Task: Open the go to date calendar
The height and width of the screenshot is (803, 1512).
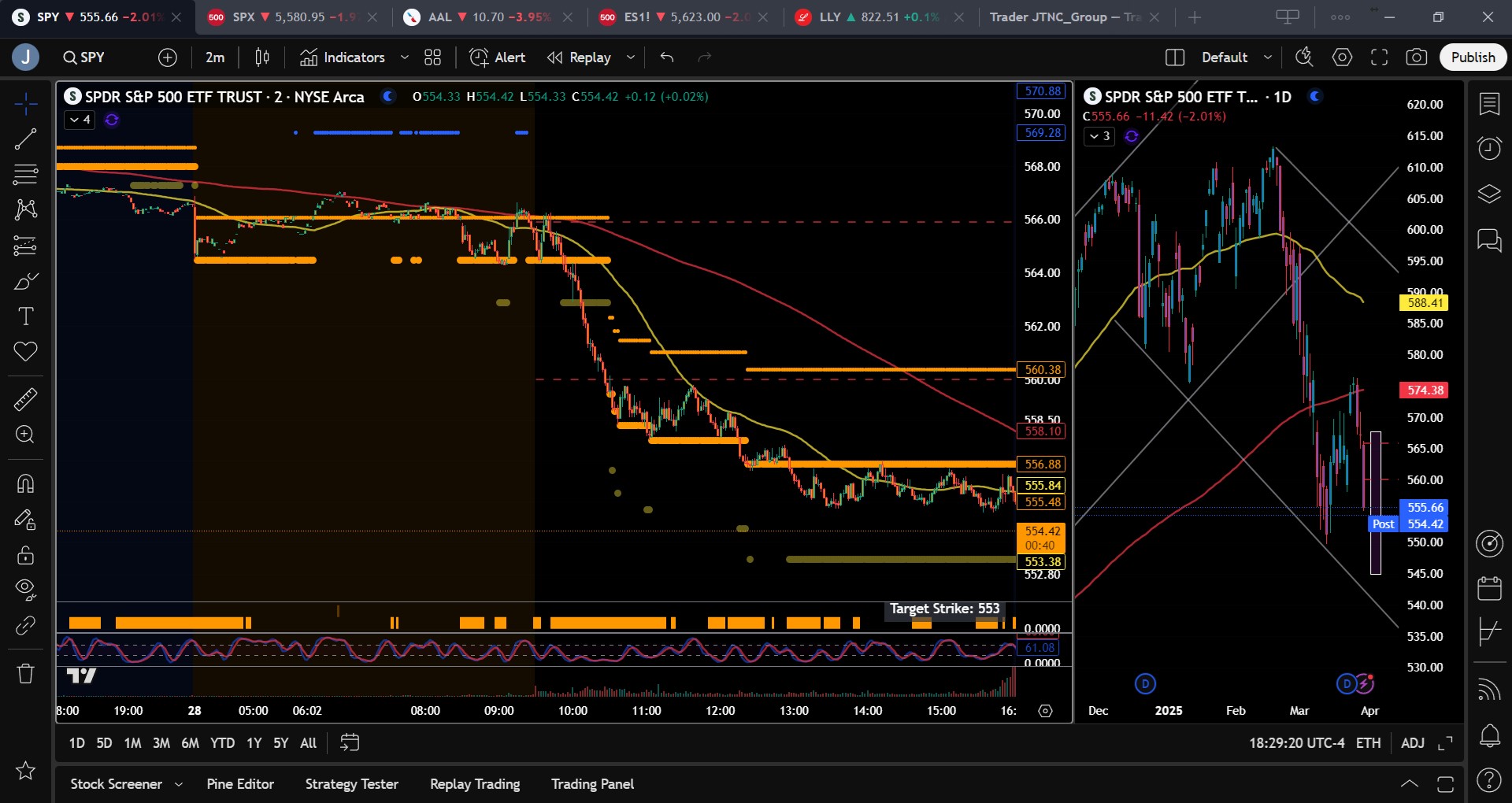Action: pos(350,743)
